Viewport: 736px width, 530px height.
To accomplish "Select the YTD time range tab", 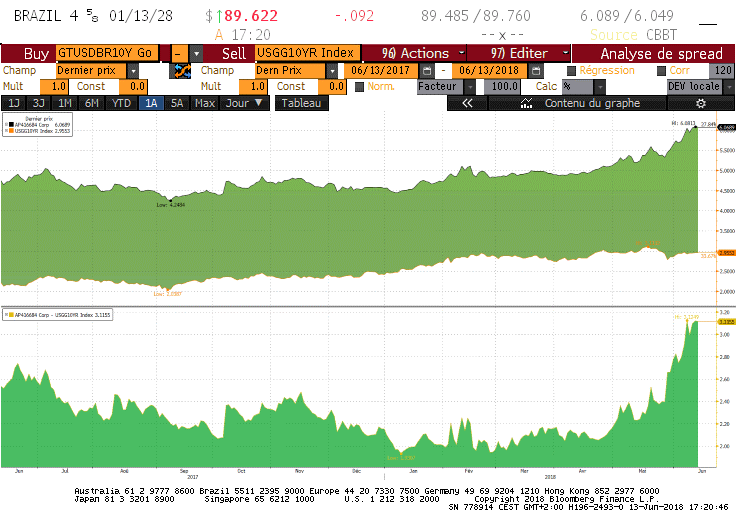I will click(x=122, y=103).
